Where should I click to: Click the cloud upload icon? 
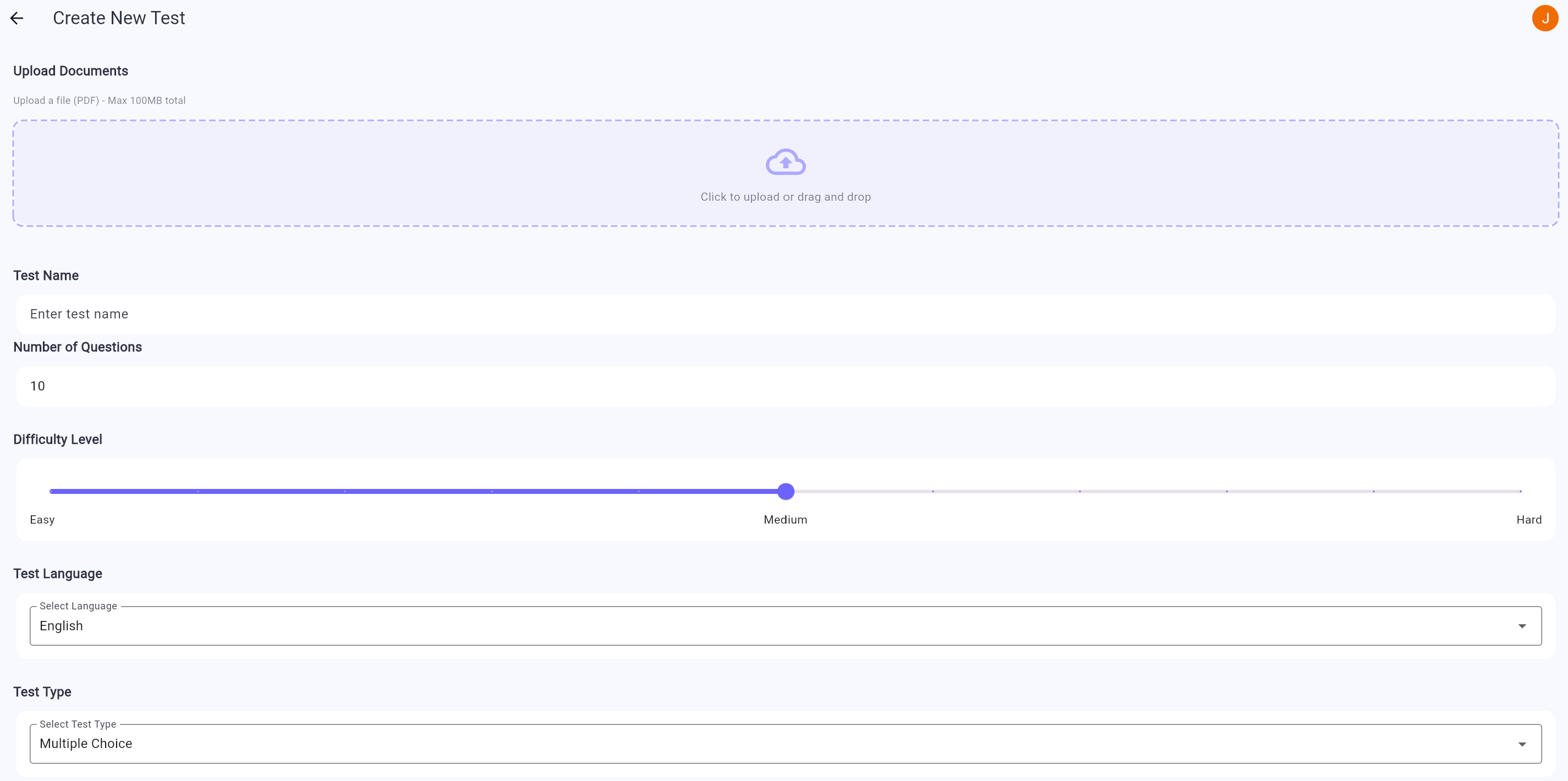[x=785, y=162]
